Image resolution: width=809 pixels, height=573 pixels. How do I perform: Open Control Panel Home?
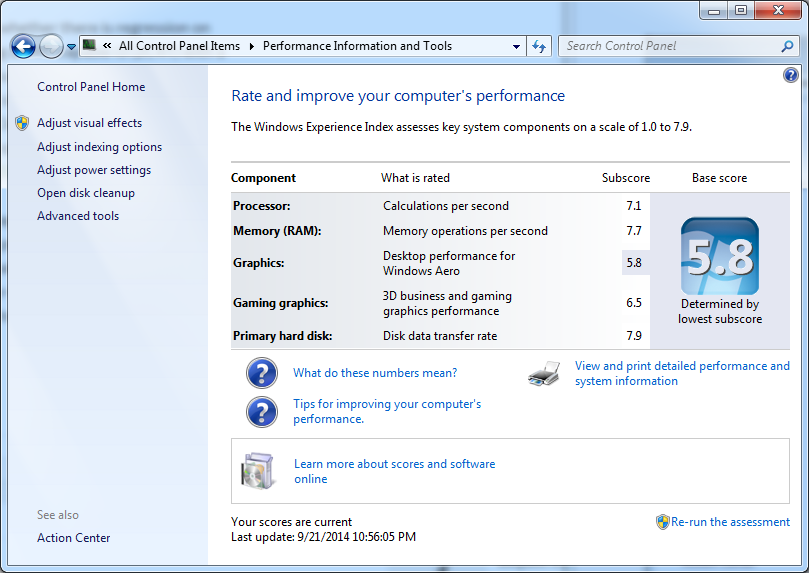click(x=91, y=87)
